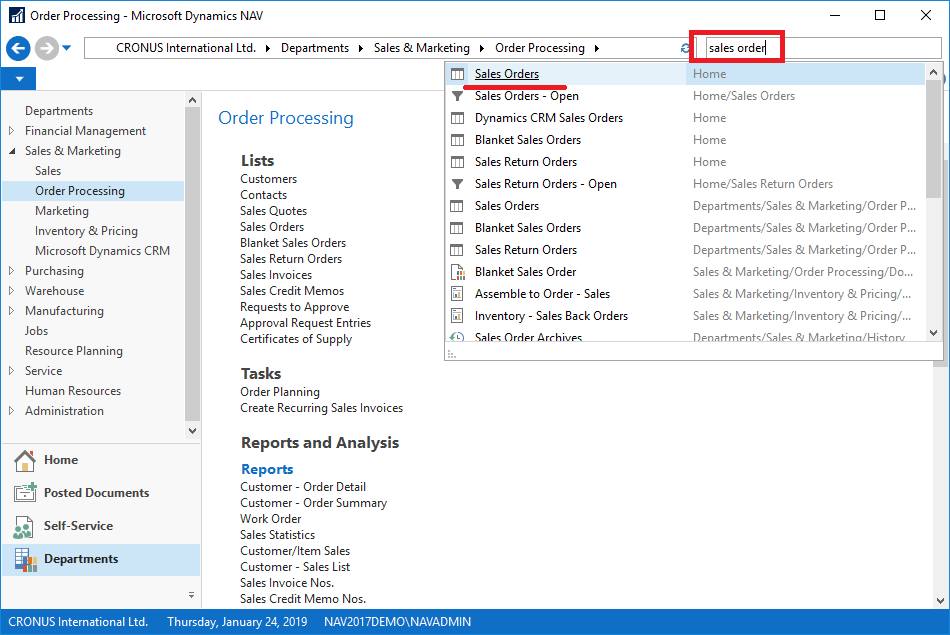Screen dimensions: 950x635
Task: Click CRONUS International Ltd. in status bar
Action: coord(78,622)
